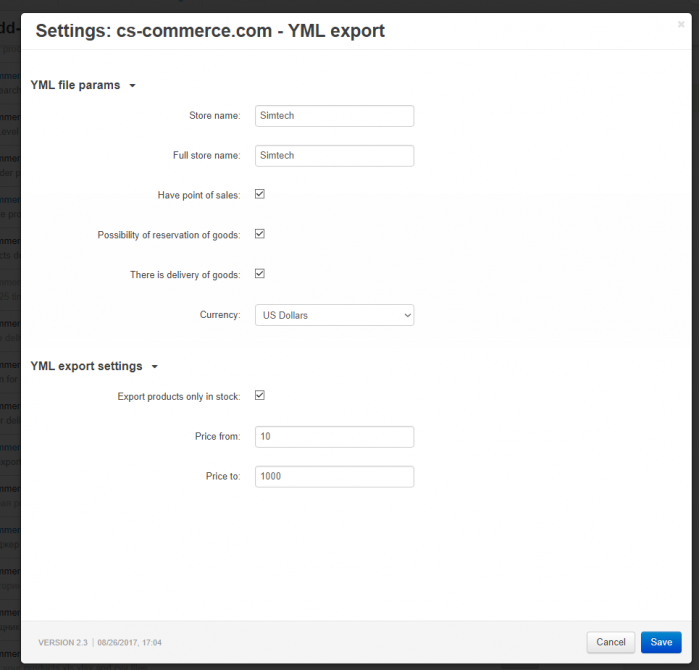Viewport: 700px width, 670px height.
Task: Close the YML export settings dialog
Action: [x=680, y=24]
